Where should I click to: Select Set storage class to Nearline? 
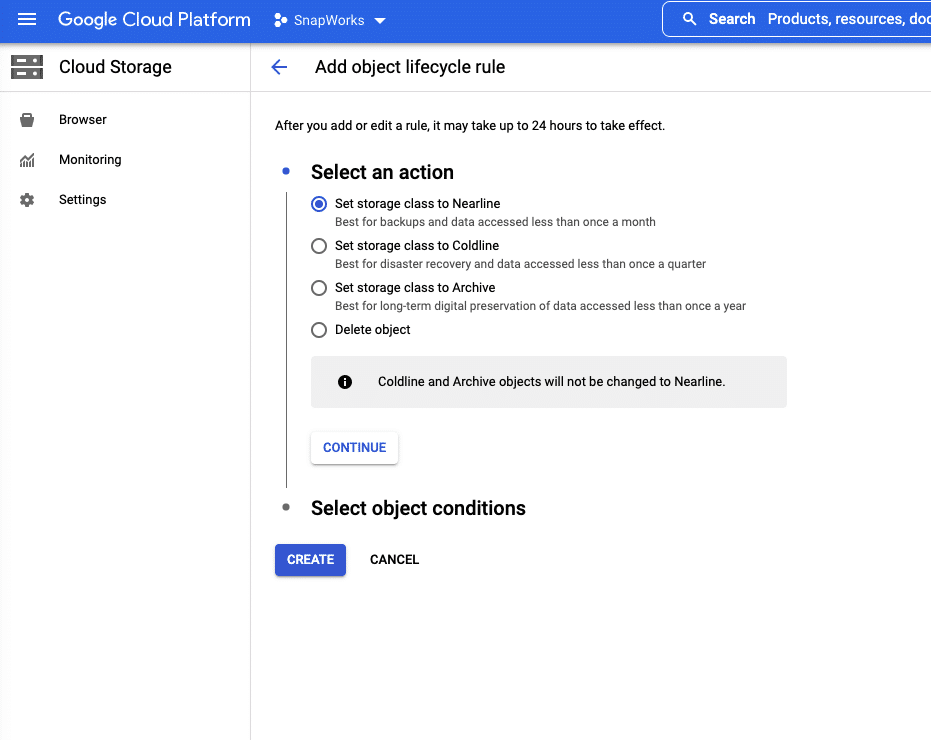pyautogui.click(x=319, y=204)
